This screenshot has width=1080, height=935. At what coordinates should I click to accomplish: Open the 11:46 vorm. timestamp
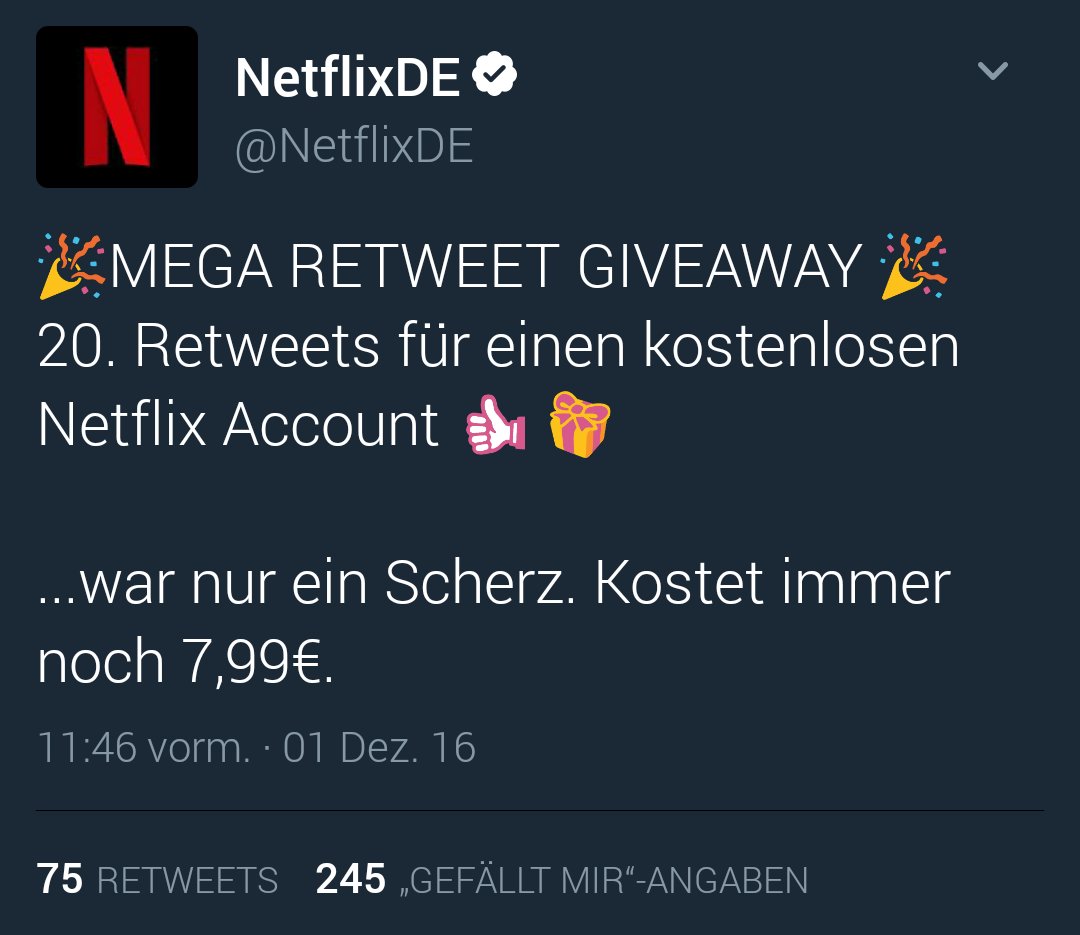(144, 748)
